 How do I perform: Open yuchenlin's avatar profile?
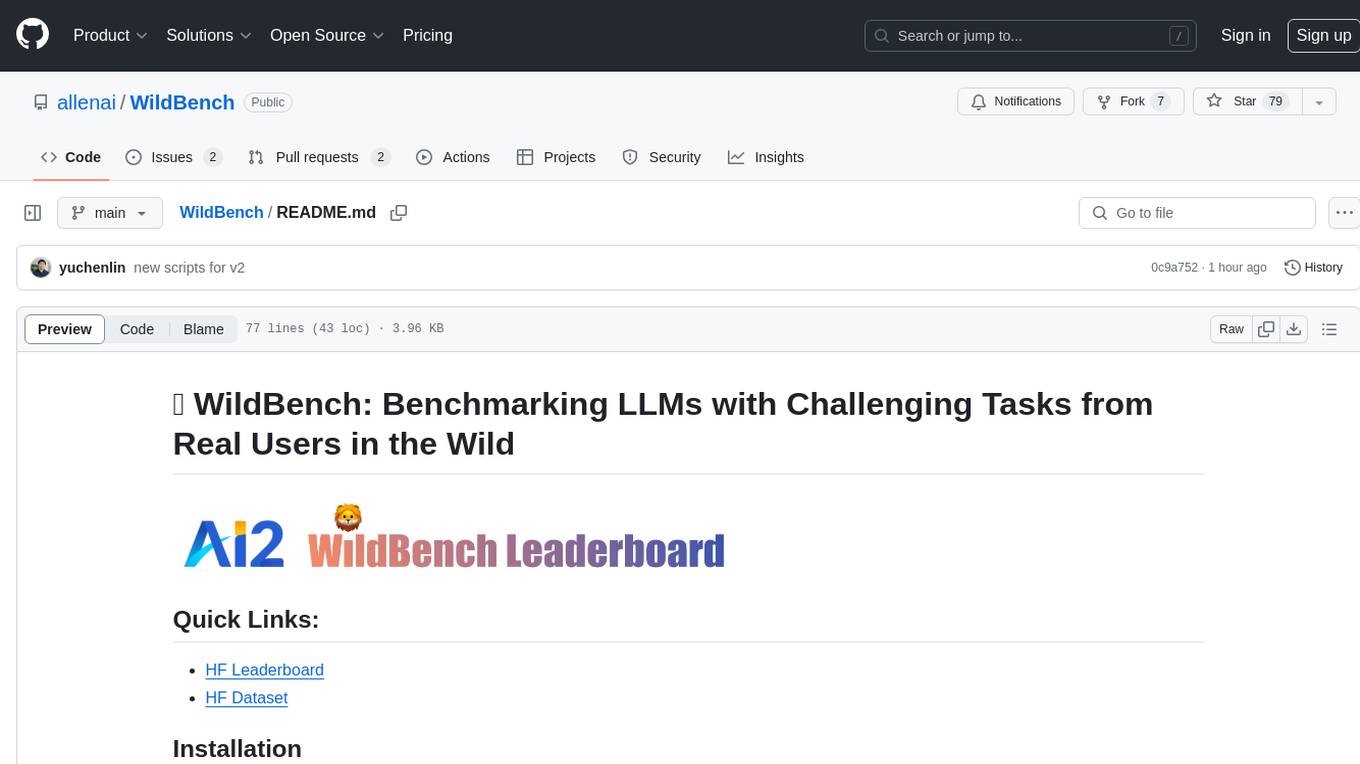[41, 268]
